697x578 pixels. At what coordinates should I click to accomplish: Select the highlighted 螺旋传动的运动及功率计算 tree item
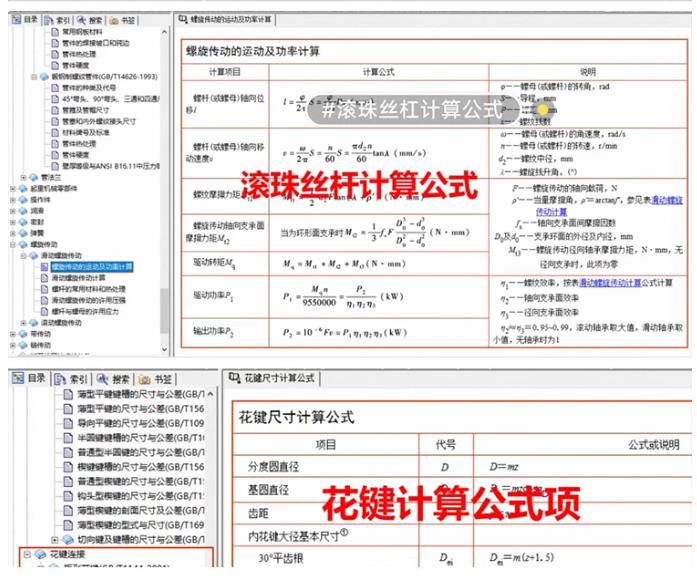coord(92,267)
